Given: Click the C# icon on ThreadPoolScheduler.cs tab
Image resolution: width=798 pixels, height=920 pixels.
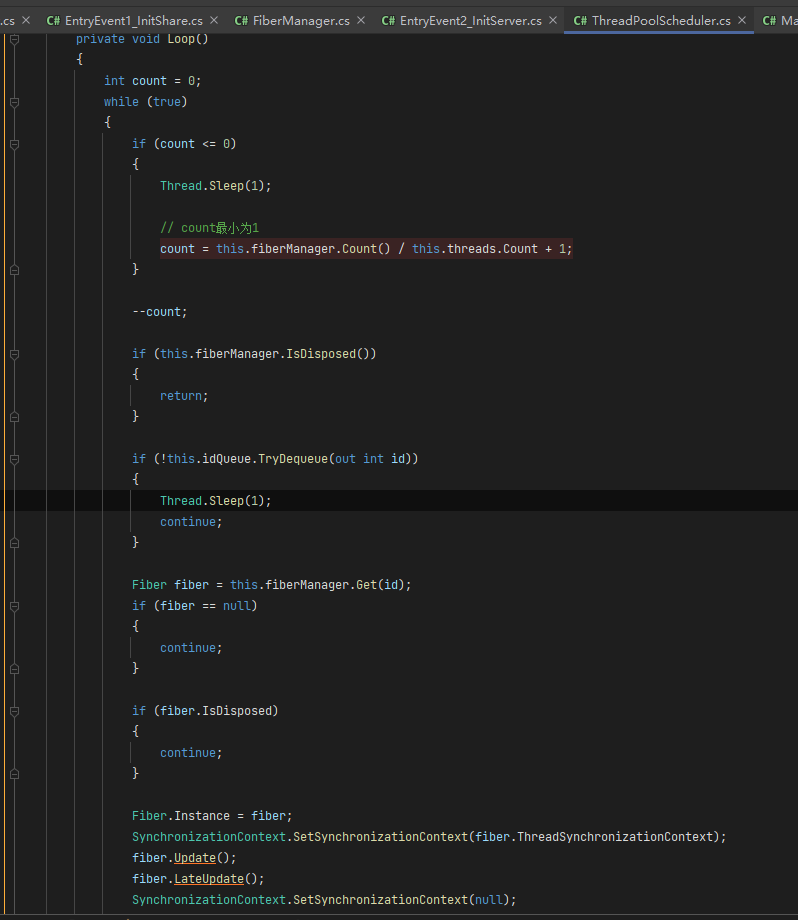Looking at the screenshot, I should [x=580, y=21].
